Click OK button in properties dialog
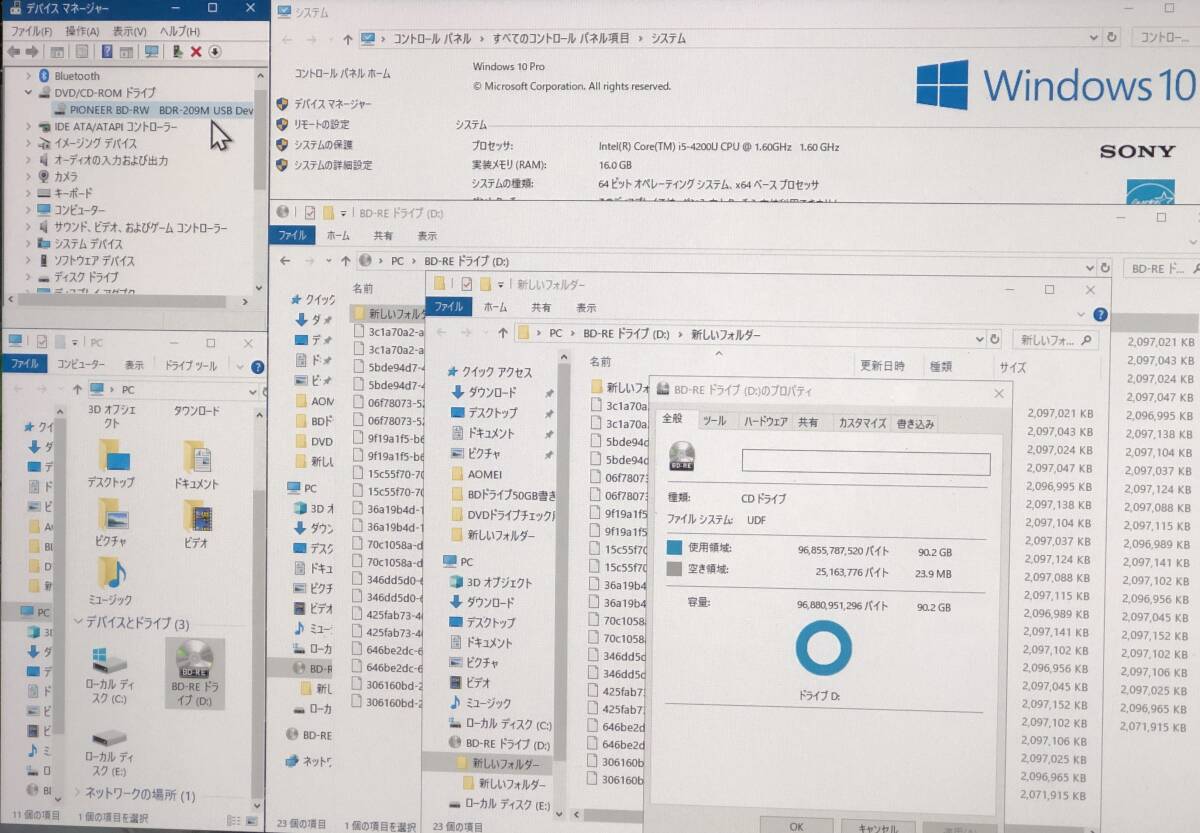The image size is (1200, 833). point(797,825)
